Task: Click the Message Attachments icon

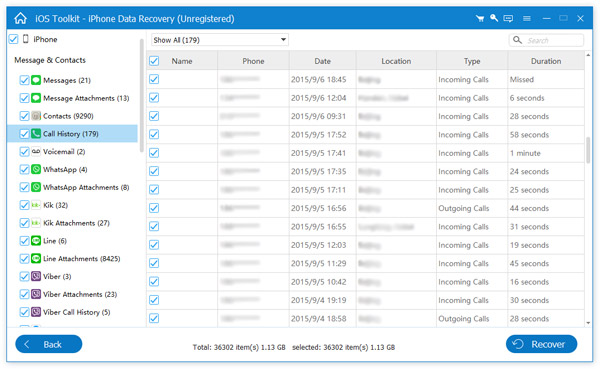Action: coord(36,98)
